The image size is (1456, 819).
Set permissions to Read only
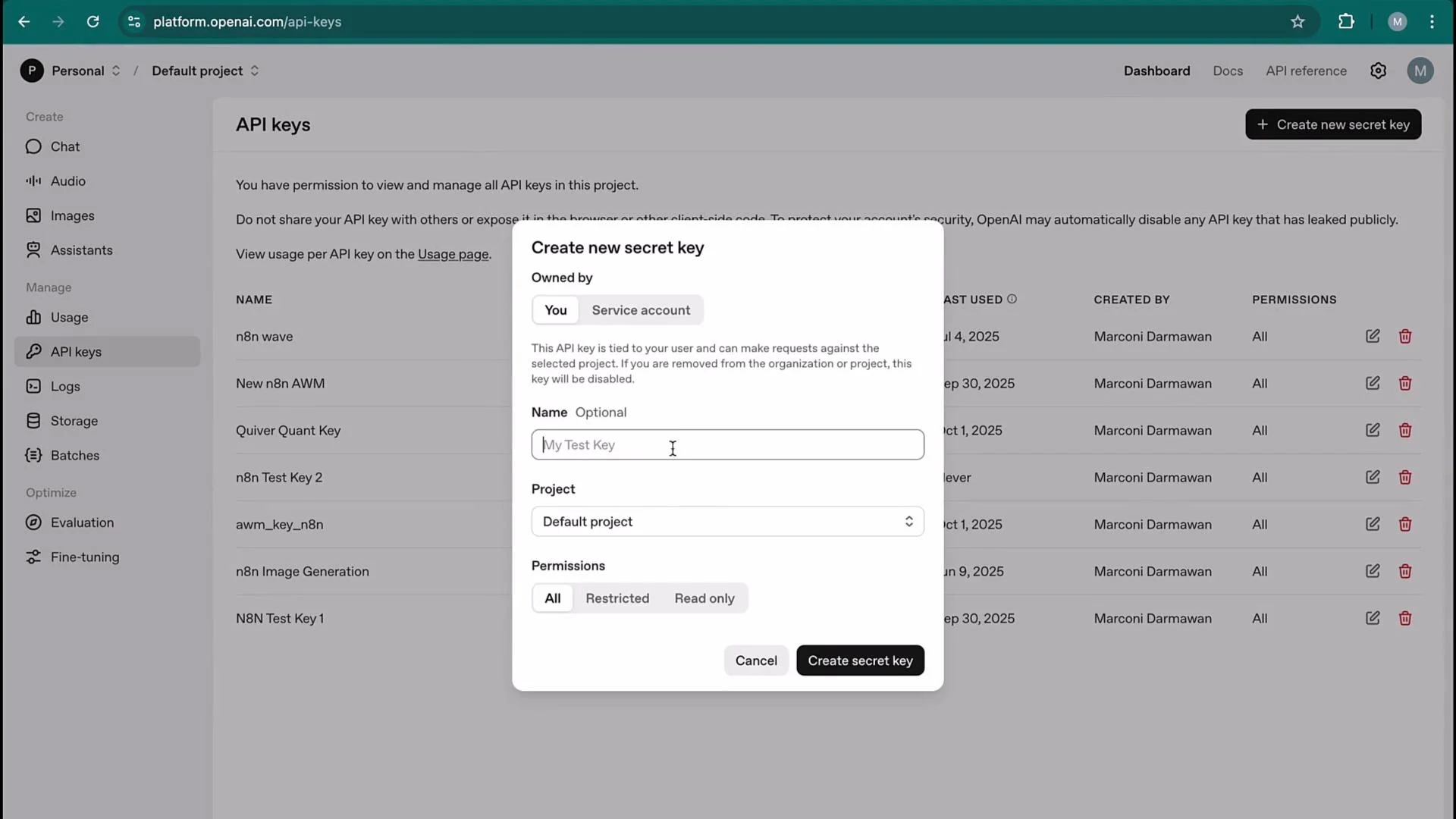point(704,598)
